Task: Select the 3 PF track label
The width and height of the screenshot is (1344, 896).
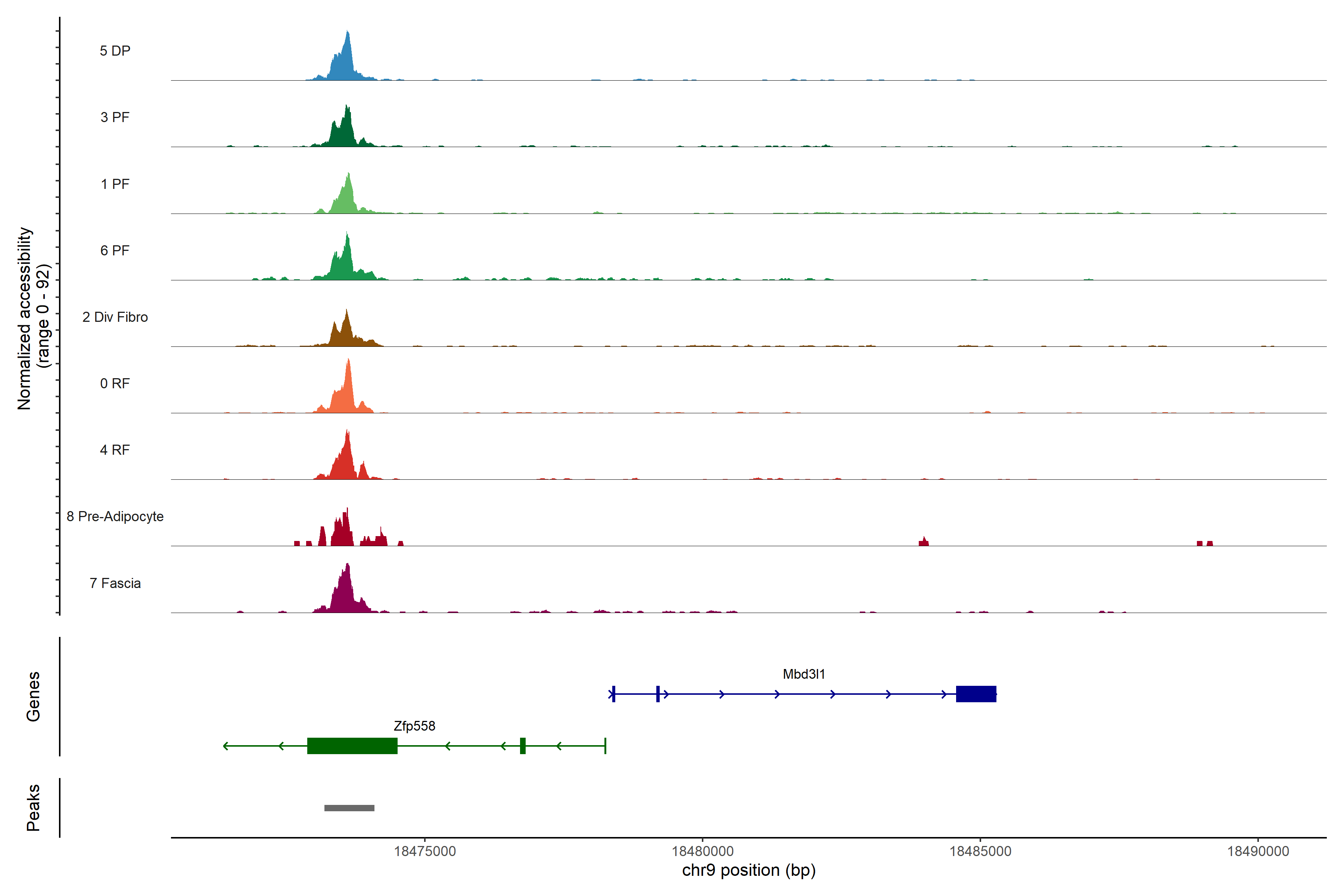Action: (x=115, y=117)
